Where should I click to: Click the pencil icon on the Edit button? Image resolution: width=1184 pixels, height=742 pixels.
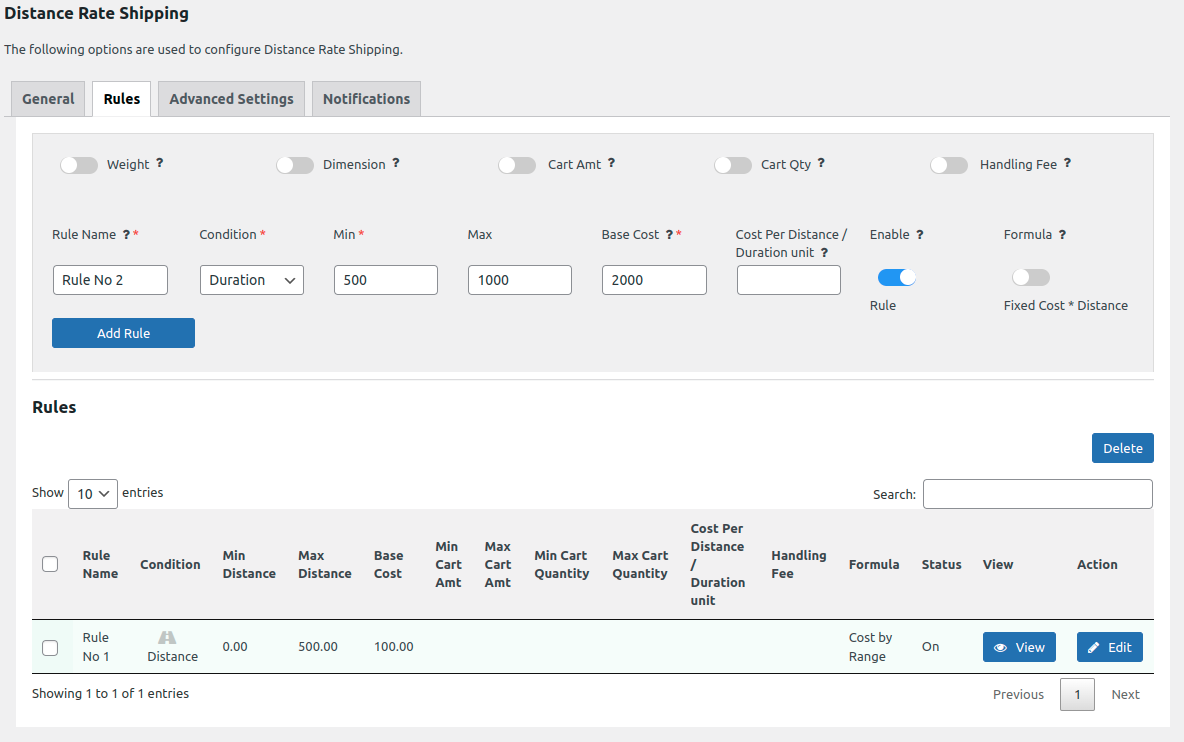pos(1094,647)
